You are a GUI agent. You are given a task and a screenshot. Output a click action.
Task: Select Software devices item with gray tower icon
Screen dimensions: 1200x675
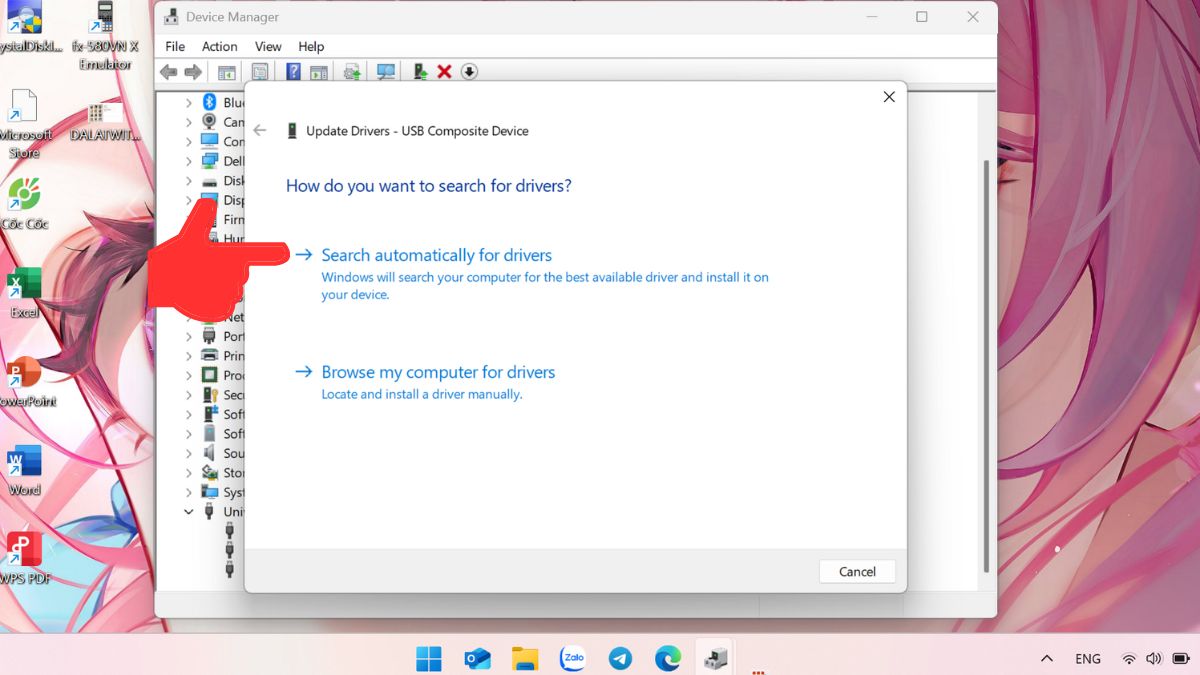[x=222, y=433]
